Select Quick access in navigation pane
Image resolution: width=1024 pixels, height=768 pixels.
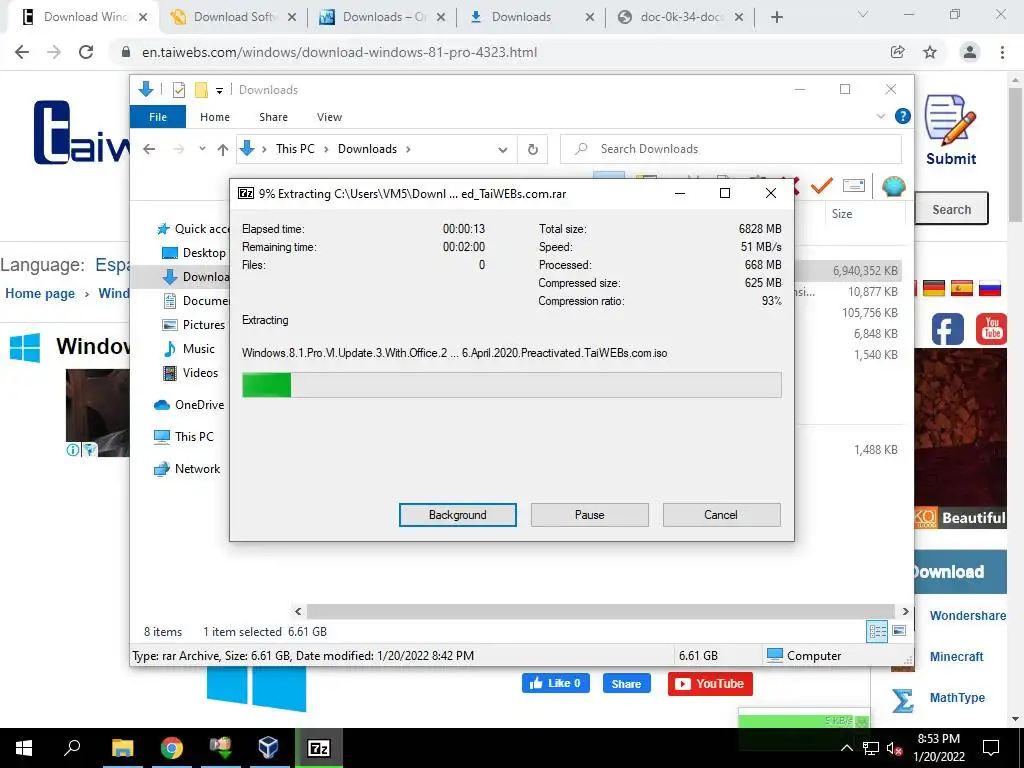193,229
